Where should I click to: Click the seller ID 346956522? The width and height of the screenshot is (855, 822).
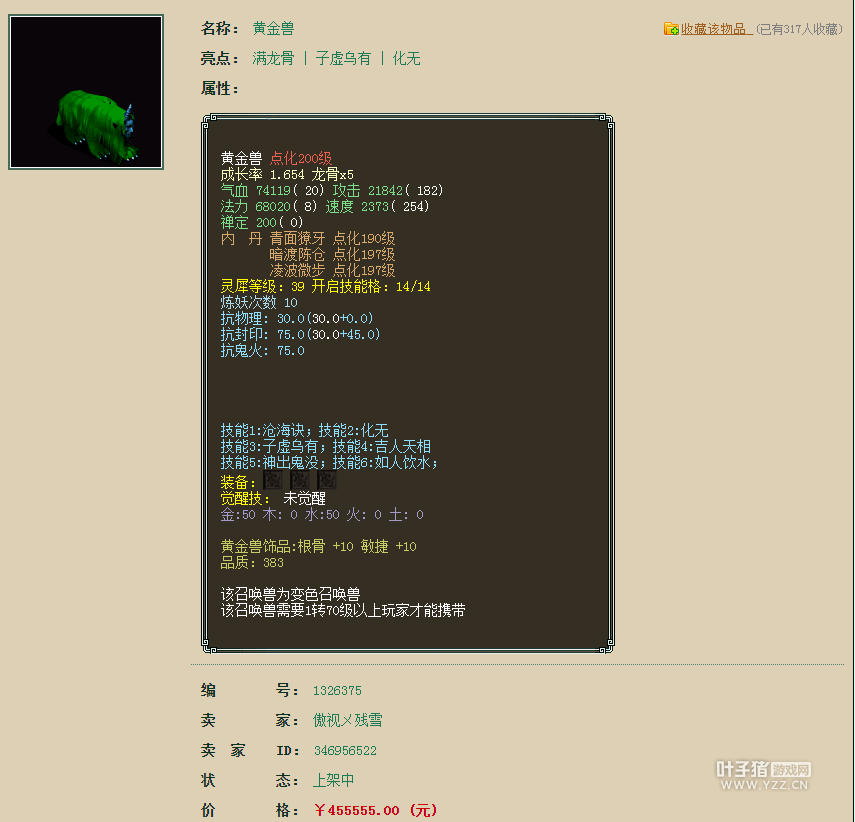coord(344,750)
